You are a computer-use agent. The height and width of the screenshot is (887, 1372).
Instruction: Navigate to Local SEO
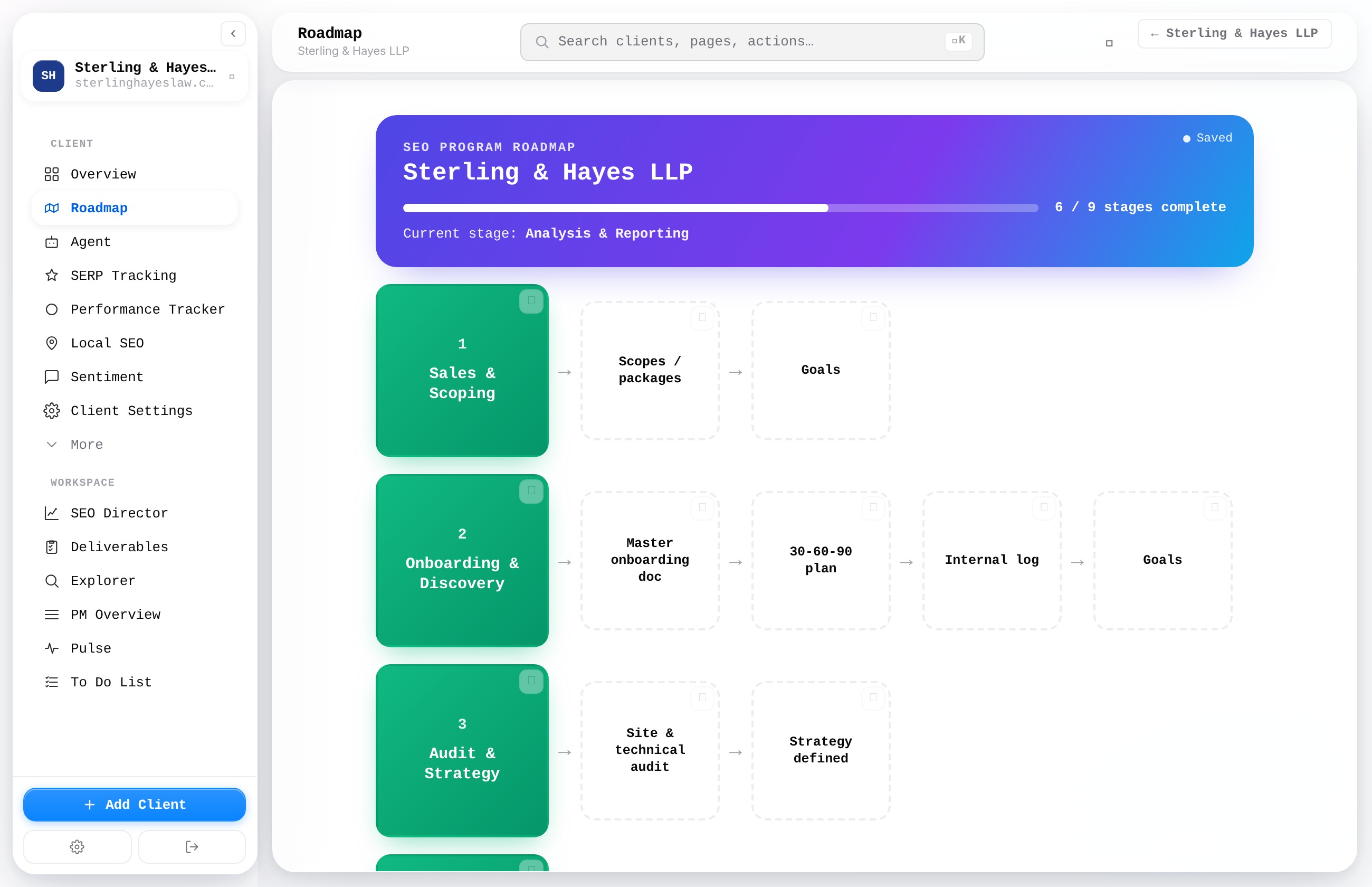135,343
